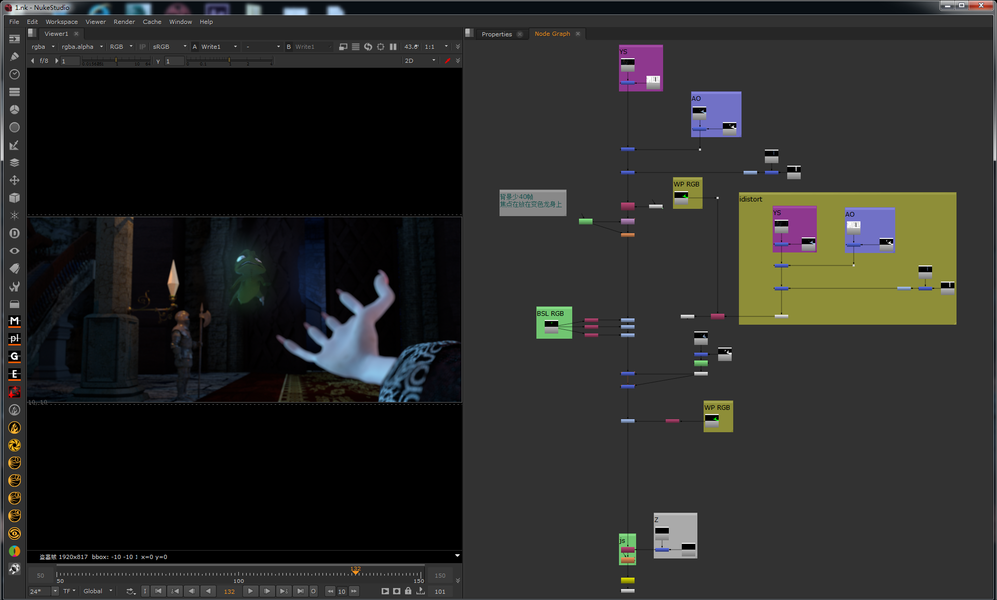Pause viewer updating

coord(393,46)
